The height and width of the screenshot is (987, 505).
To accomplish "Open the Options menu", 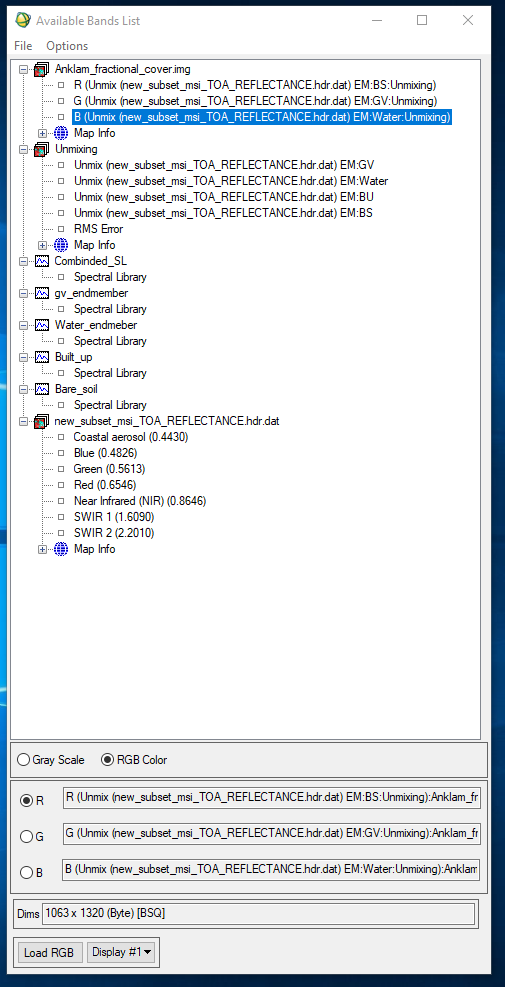I will click(67, 45).
